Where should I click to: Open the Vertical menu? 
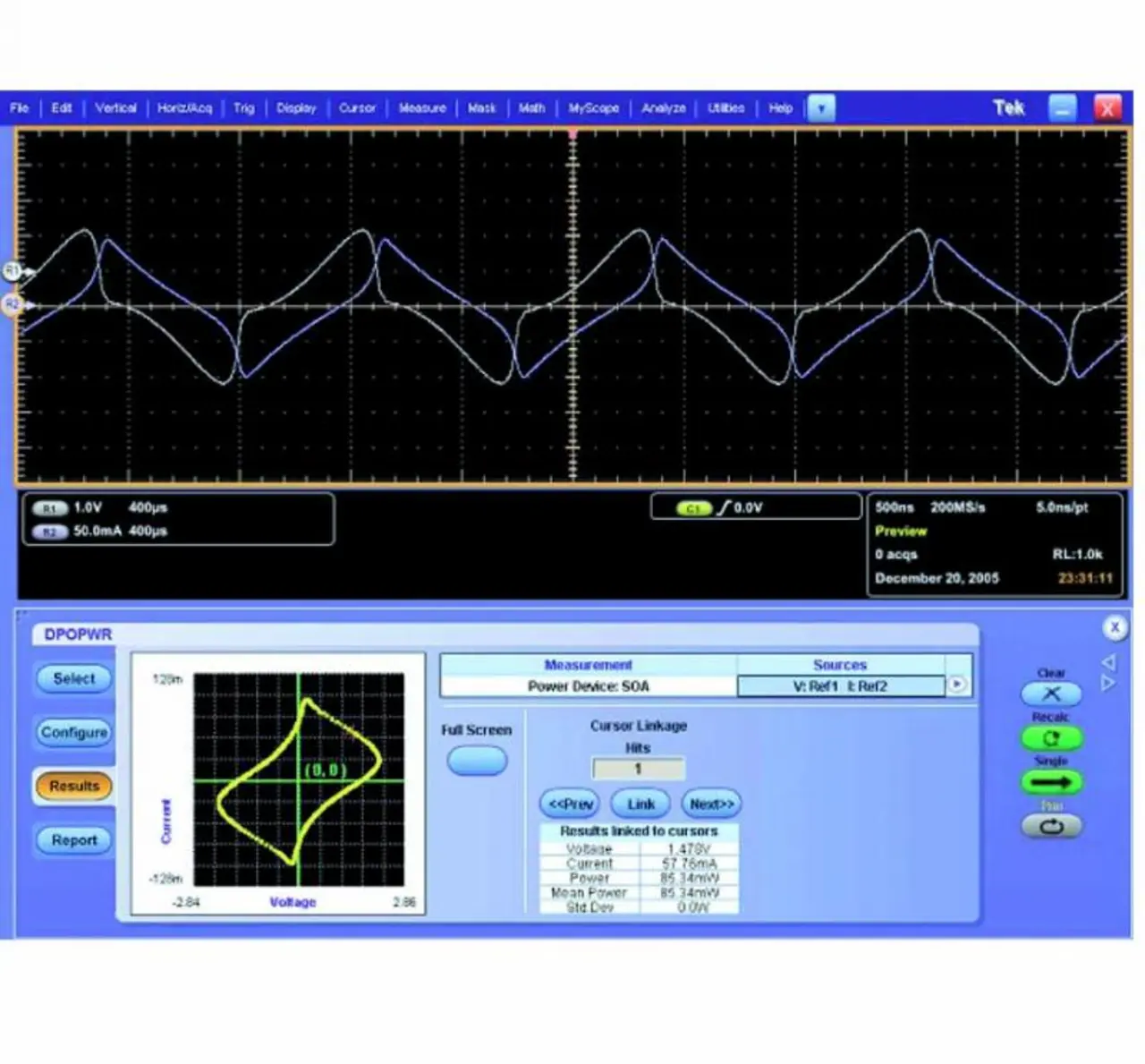(x=116, y=108)
